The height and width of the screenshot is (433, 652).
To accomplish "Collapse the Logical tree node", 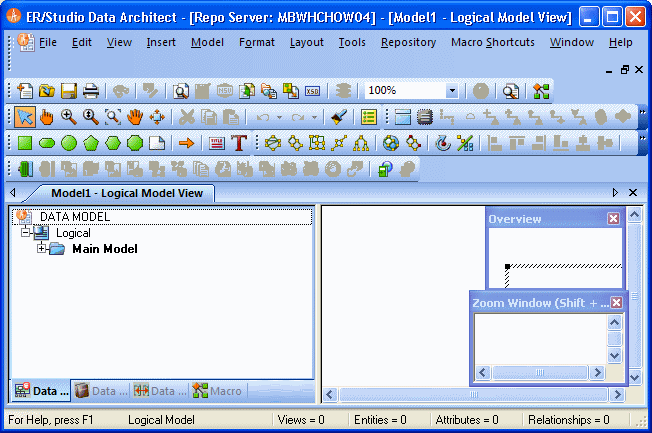I will coord(25,233).
